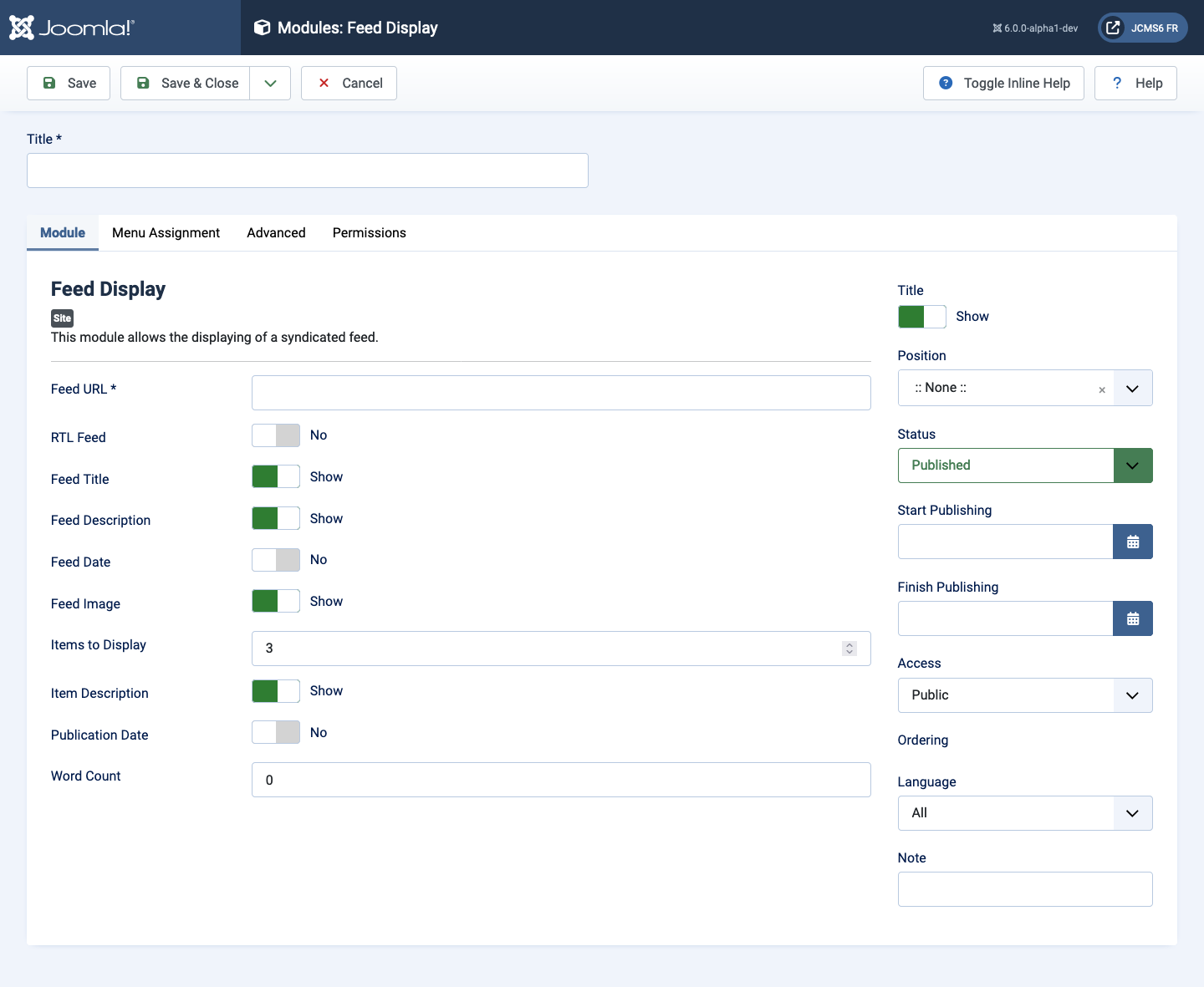
Task: Open the Menu Assignment tab
Action: pos(166,232)
